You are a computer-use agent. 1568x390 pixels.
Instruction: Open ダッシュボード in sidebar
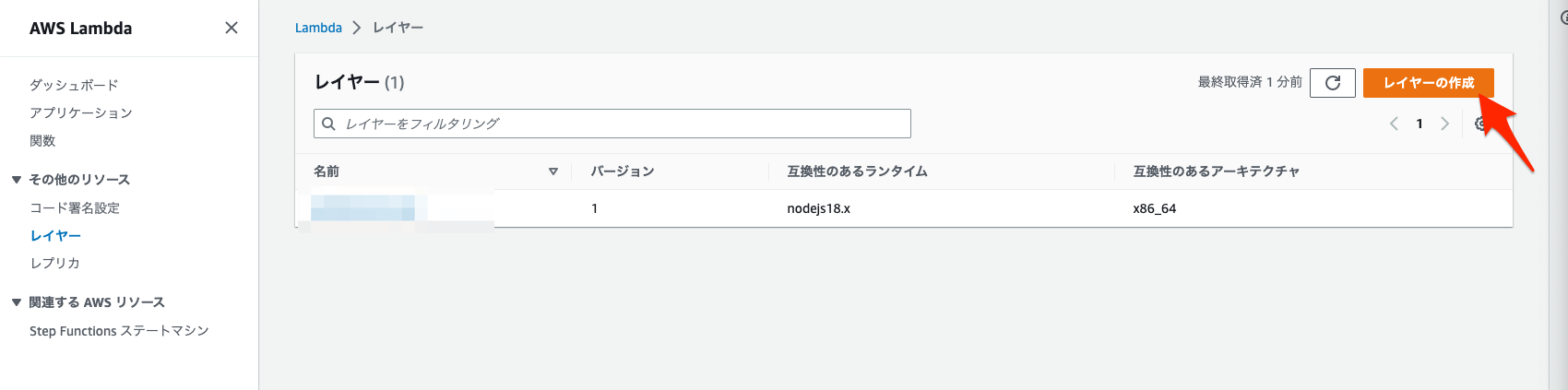coord(74,85)
